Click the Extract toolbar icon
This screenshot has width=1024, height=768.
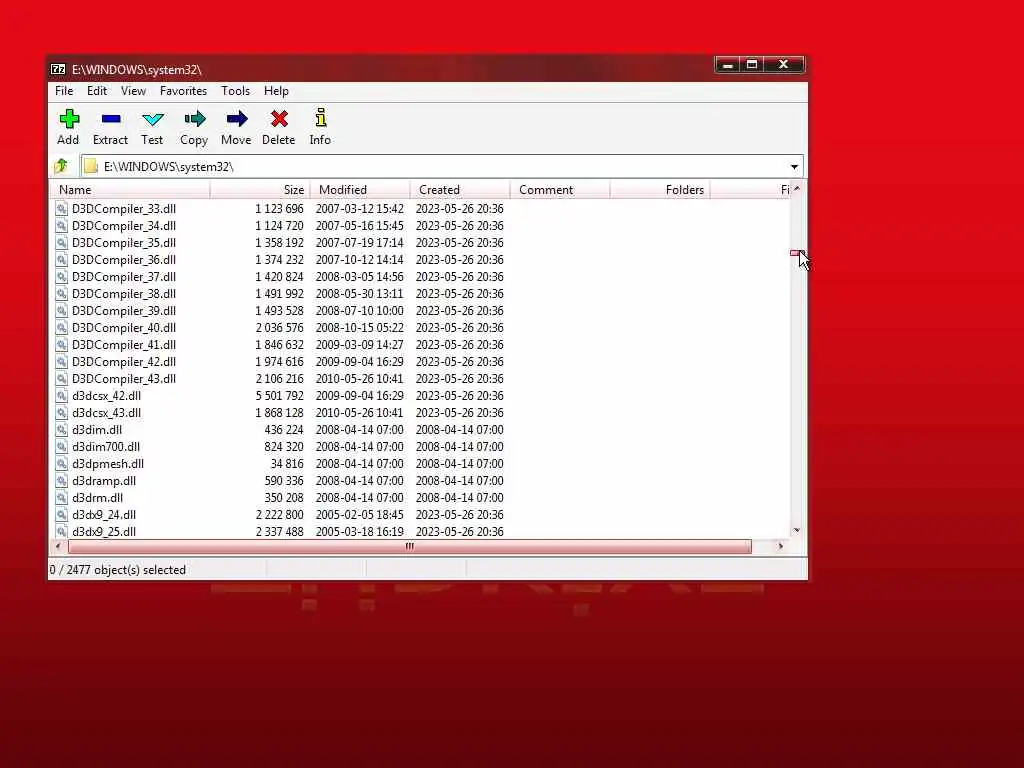click(111, 119)
